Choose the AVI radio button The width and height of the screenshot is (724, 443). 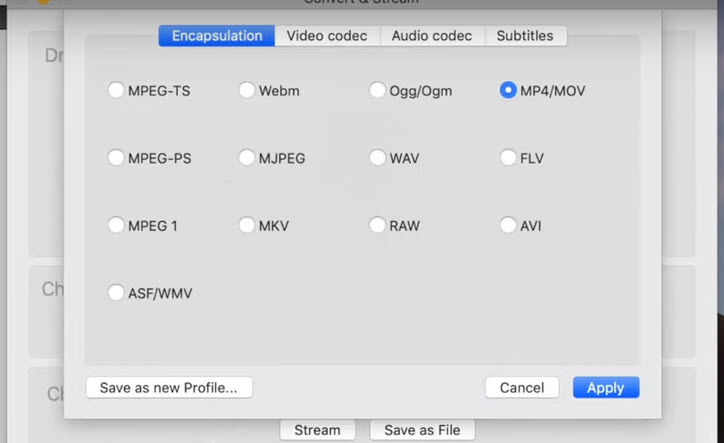click(508, 225)
